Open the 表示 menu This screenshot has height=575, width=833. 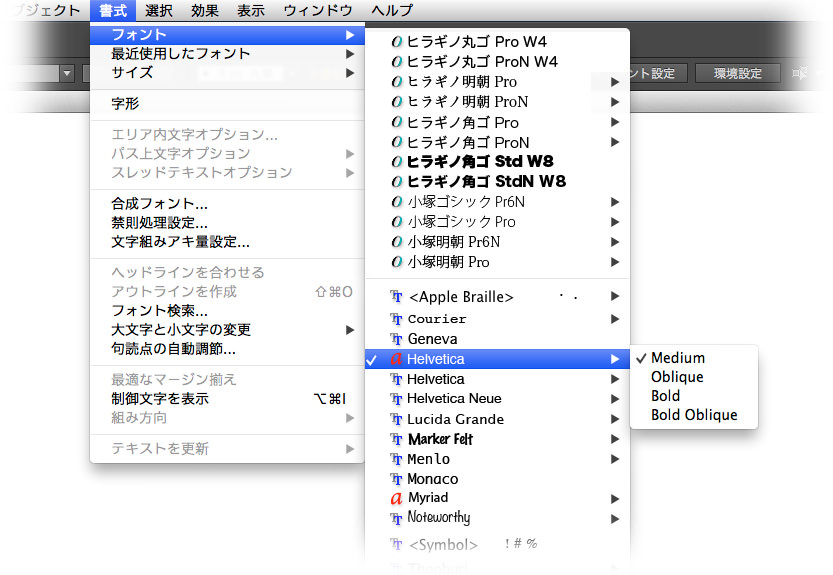(251, 10)
